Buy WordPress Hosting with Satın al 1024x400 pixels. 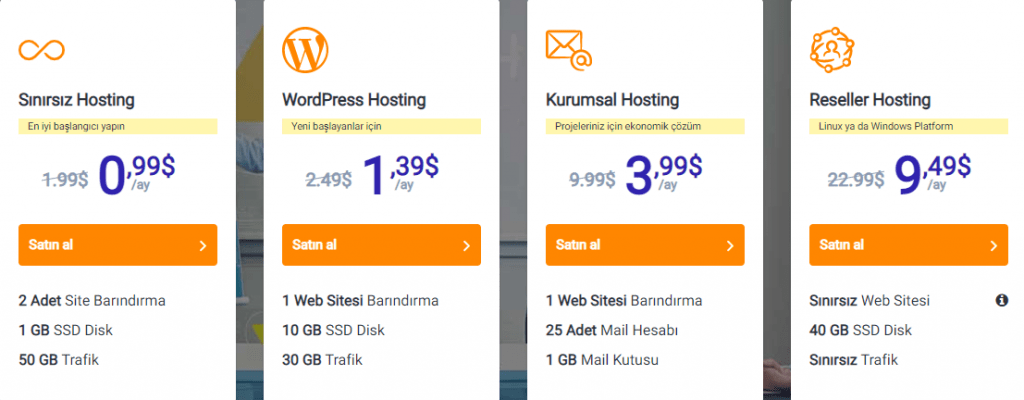[x=381, y=245]
